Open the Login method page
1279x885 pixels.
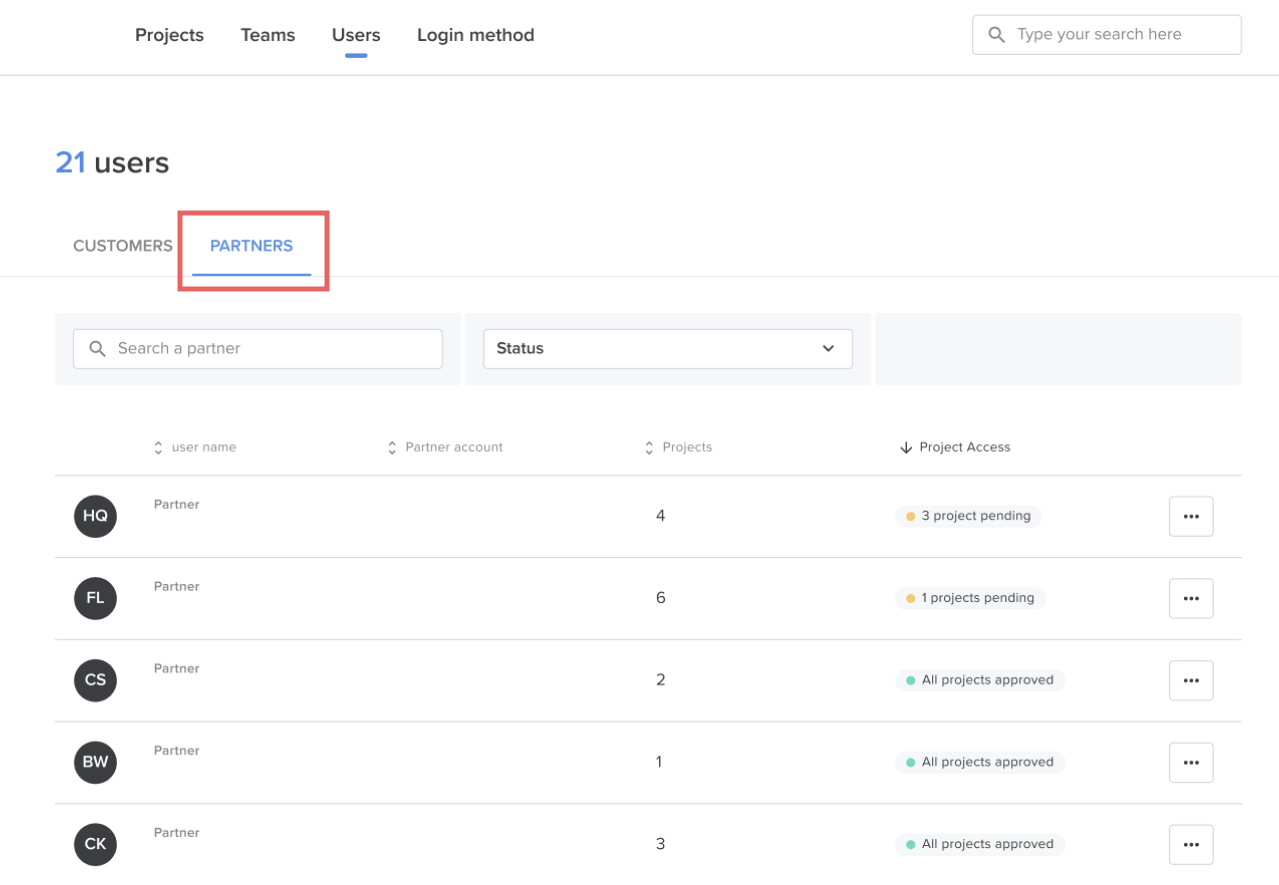[476, 35]
